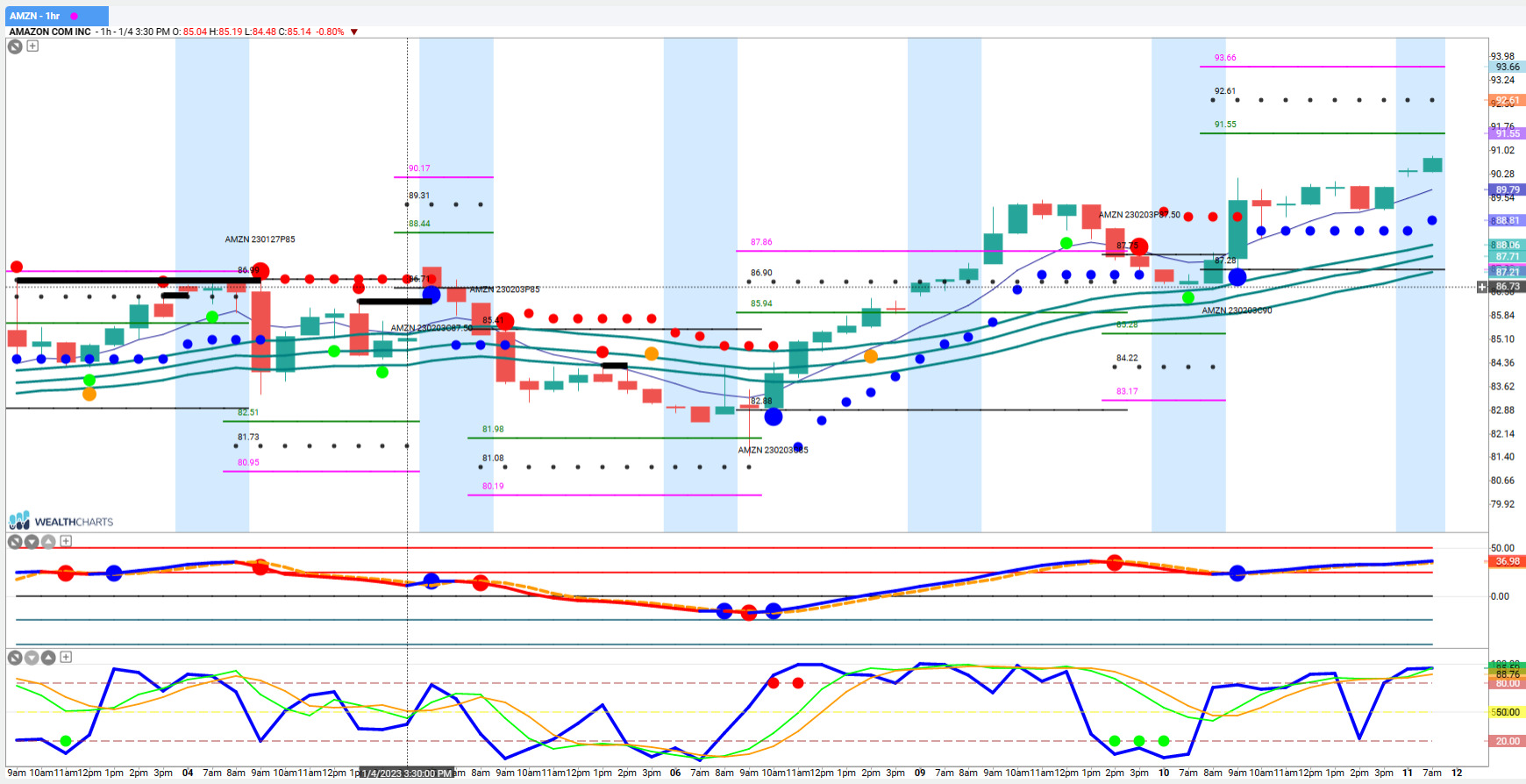This screenshot has width=1526, height=784.
Task: Click the 81.98 green level label
Action: pos(493,429)
